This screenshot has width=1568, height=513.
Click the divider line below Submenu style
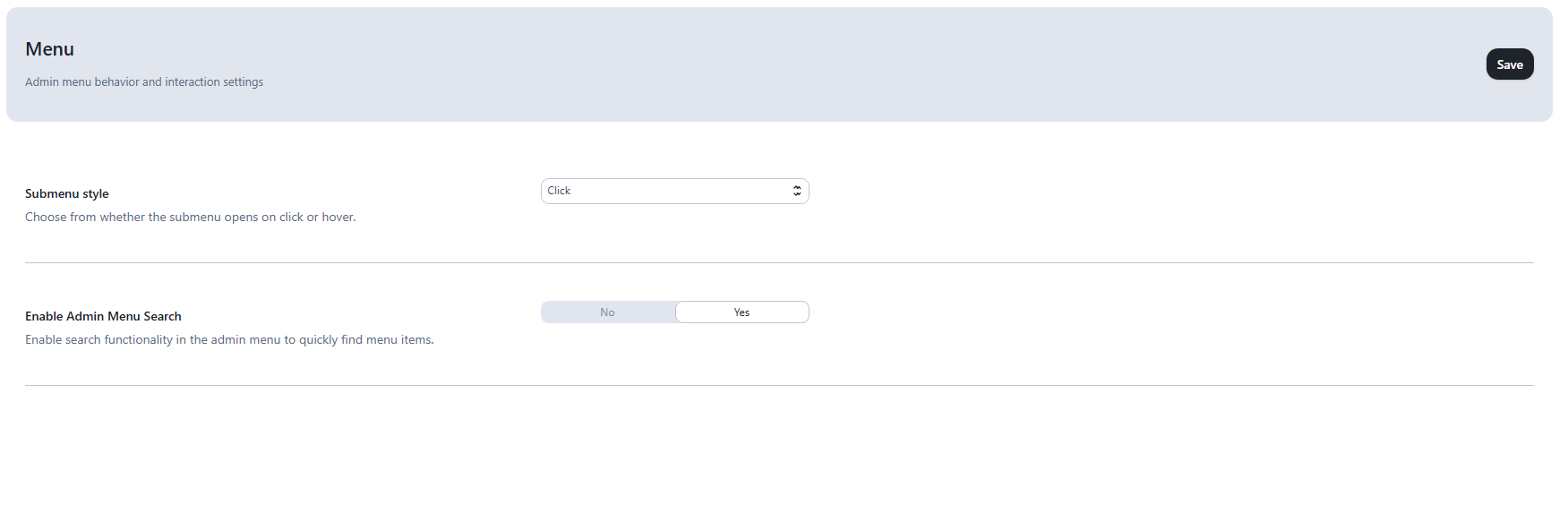click(779, 262)
